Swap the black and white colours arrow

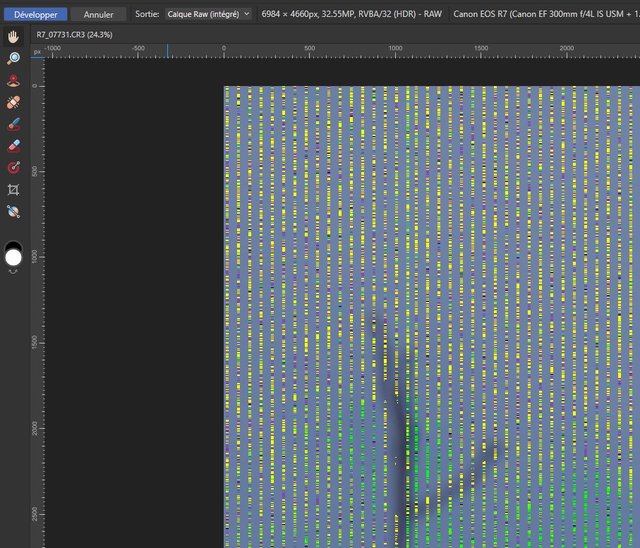(x=13, y=271)
